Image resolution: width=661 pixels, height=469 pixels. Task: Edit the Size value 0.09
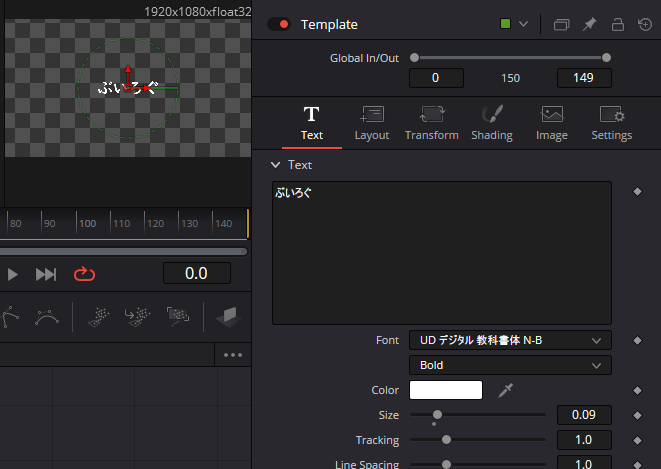point(584,415)
